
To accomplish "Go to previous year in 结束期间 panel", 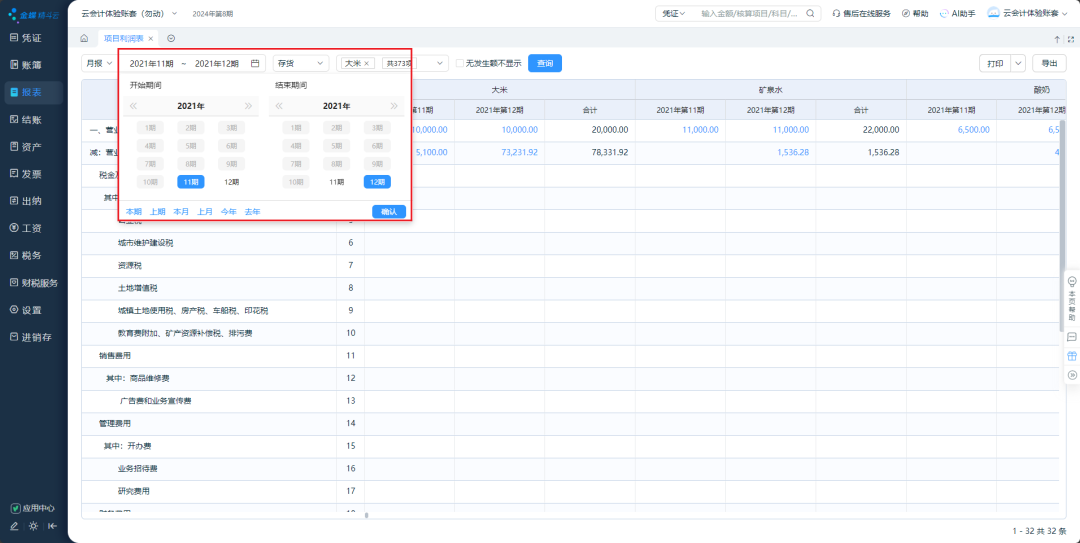I will [279, 106].
